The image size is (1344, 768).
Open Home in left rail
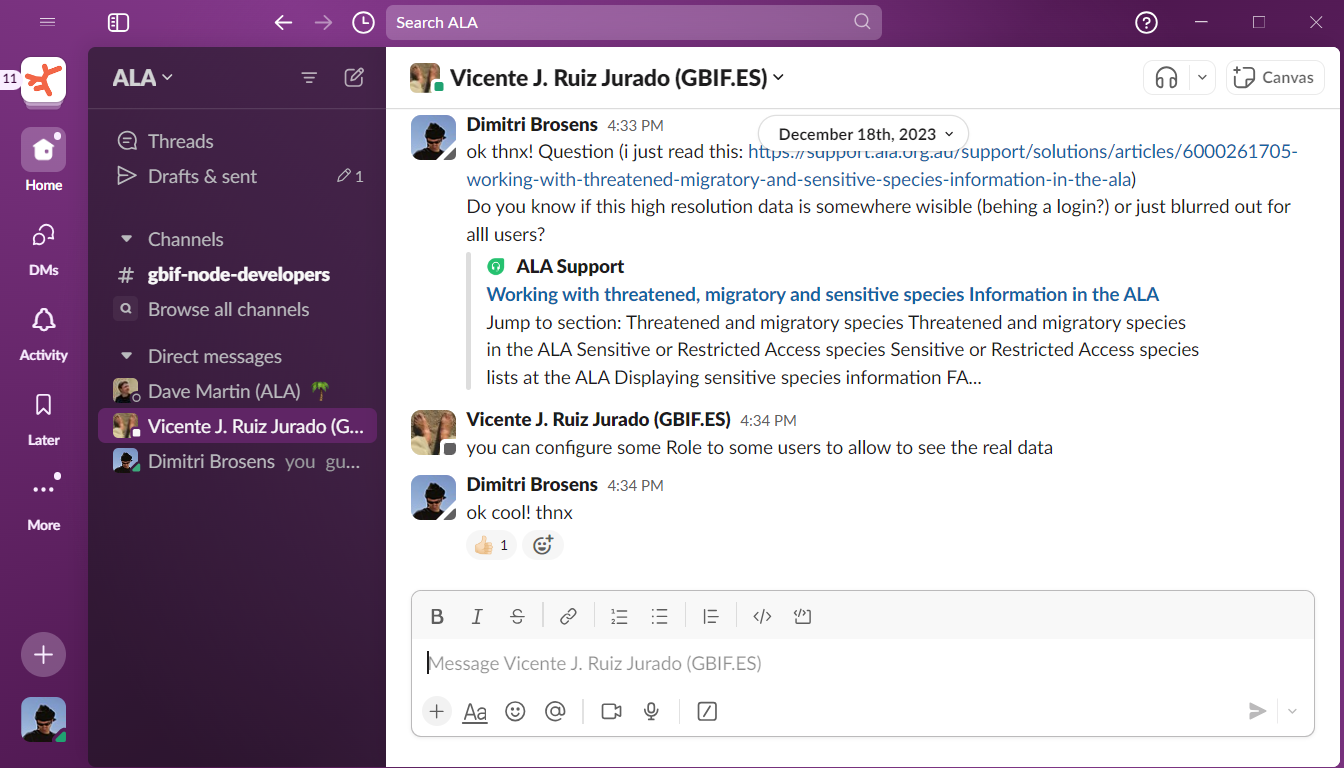click(44, 160)
